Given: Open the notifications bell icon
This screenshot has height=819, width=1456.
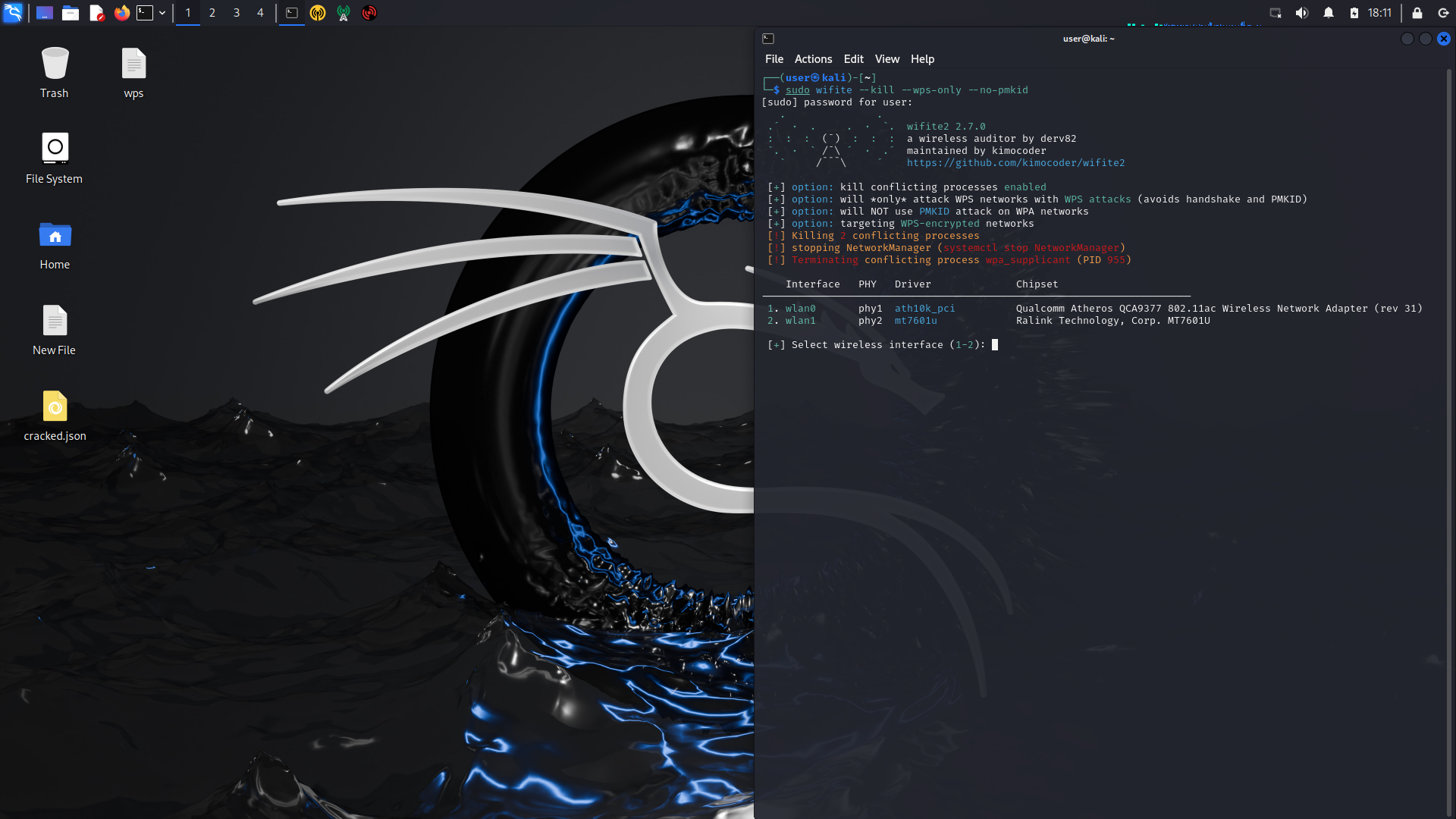Looking at the screenshot, I should click(x=1329, y=13).
